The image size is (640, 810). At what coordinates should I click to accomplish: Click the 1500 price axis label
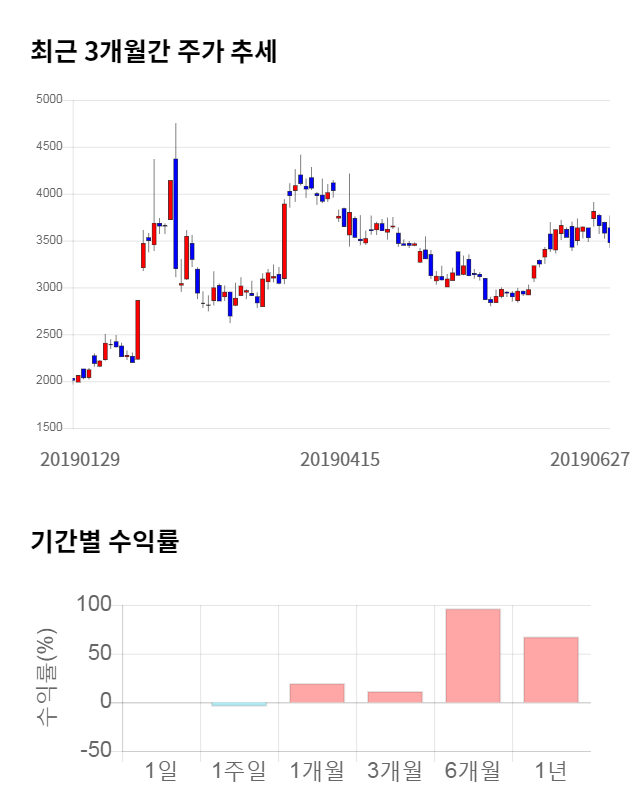pyautogui.click(x=49, y=428)
